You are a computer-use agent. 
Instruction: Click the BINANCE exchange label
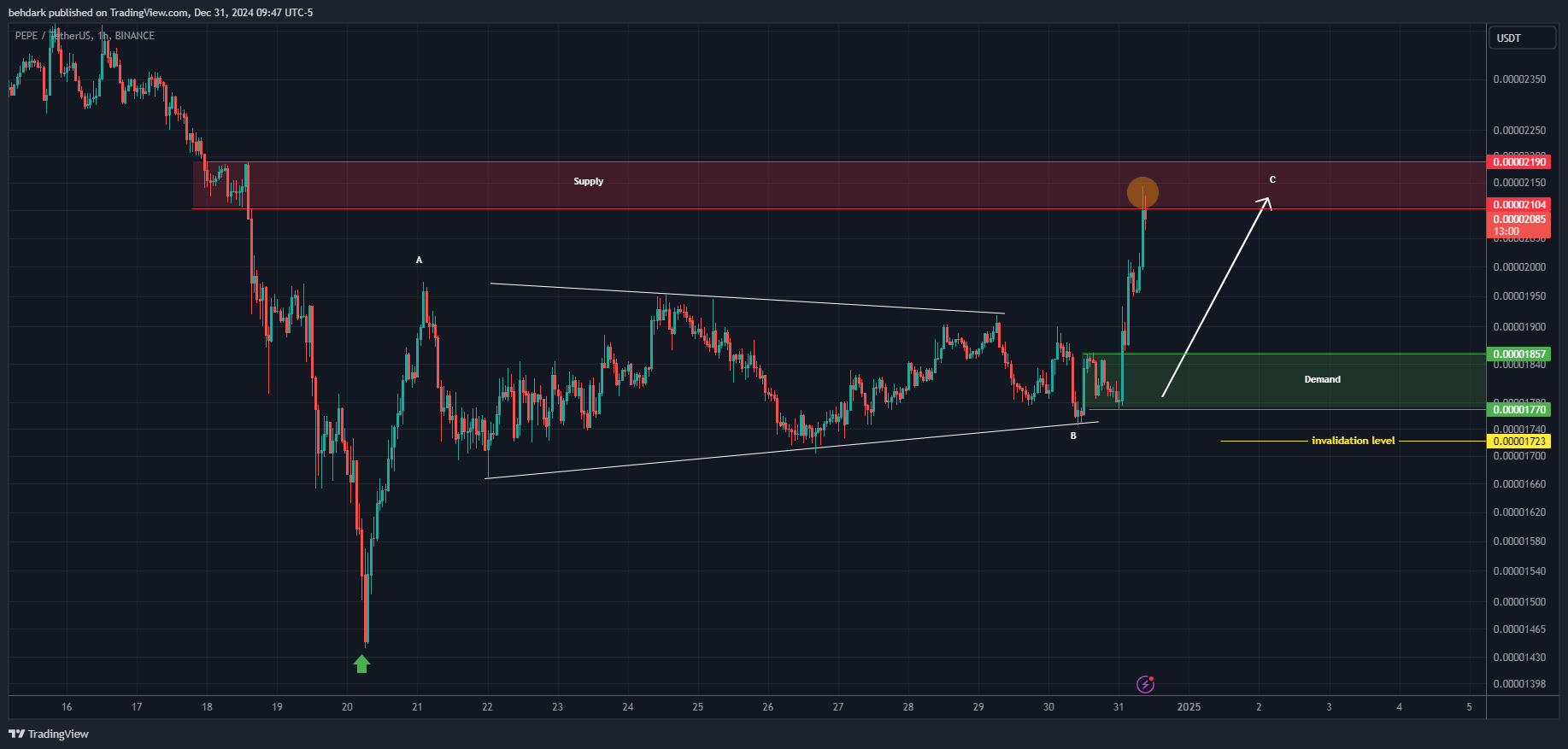(135, 36)
